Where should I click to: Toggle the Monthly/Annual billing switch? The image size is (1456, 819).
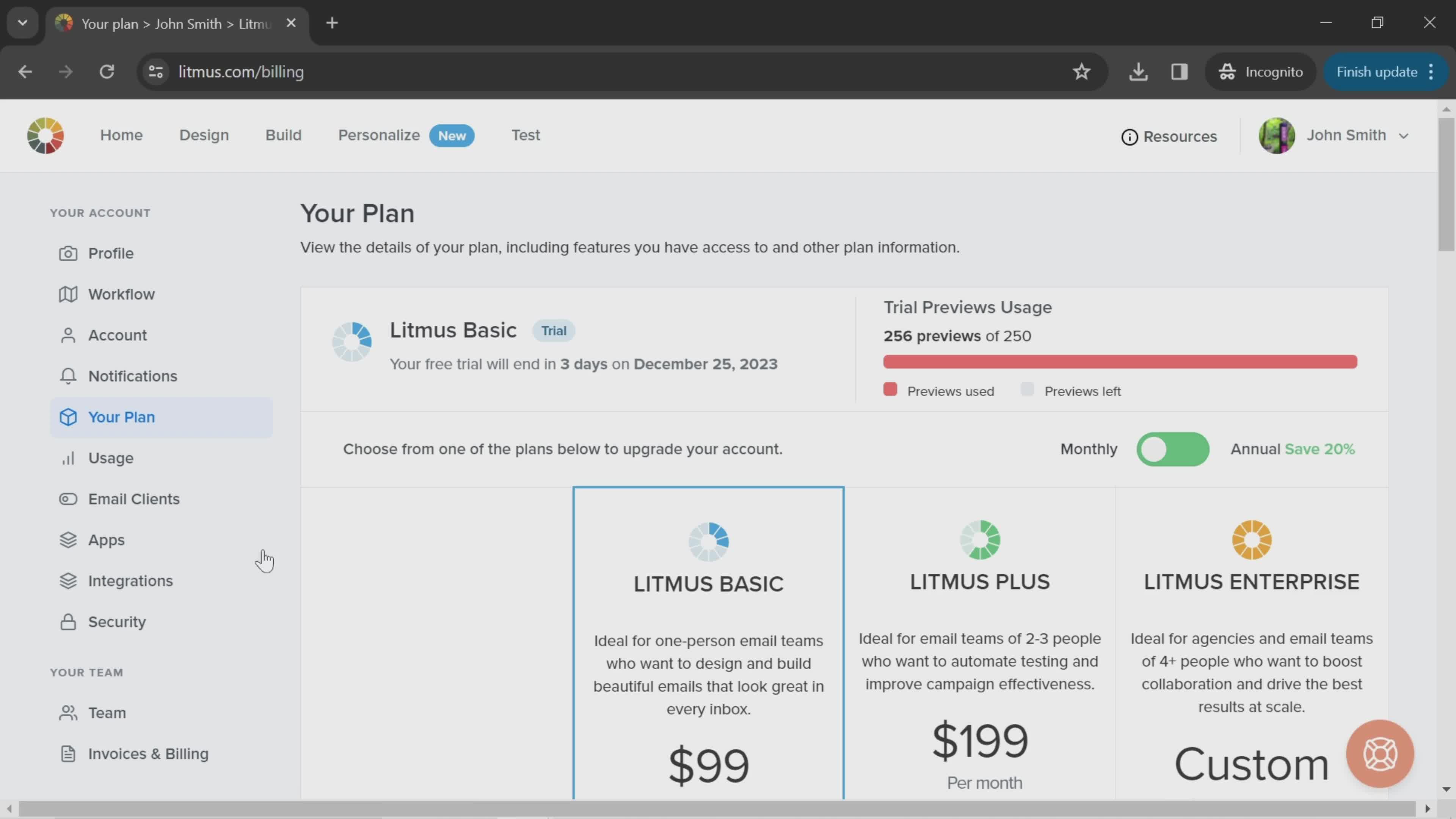pos(1173,449)
